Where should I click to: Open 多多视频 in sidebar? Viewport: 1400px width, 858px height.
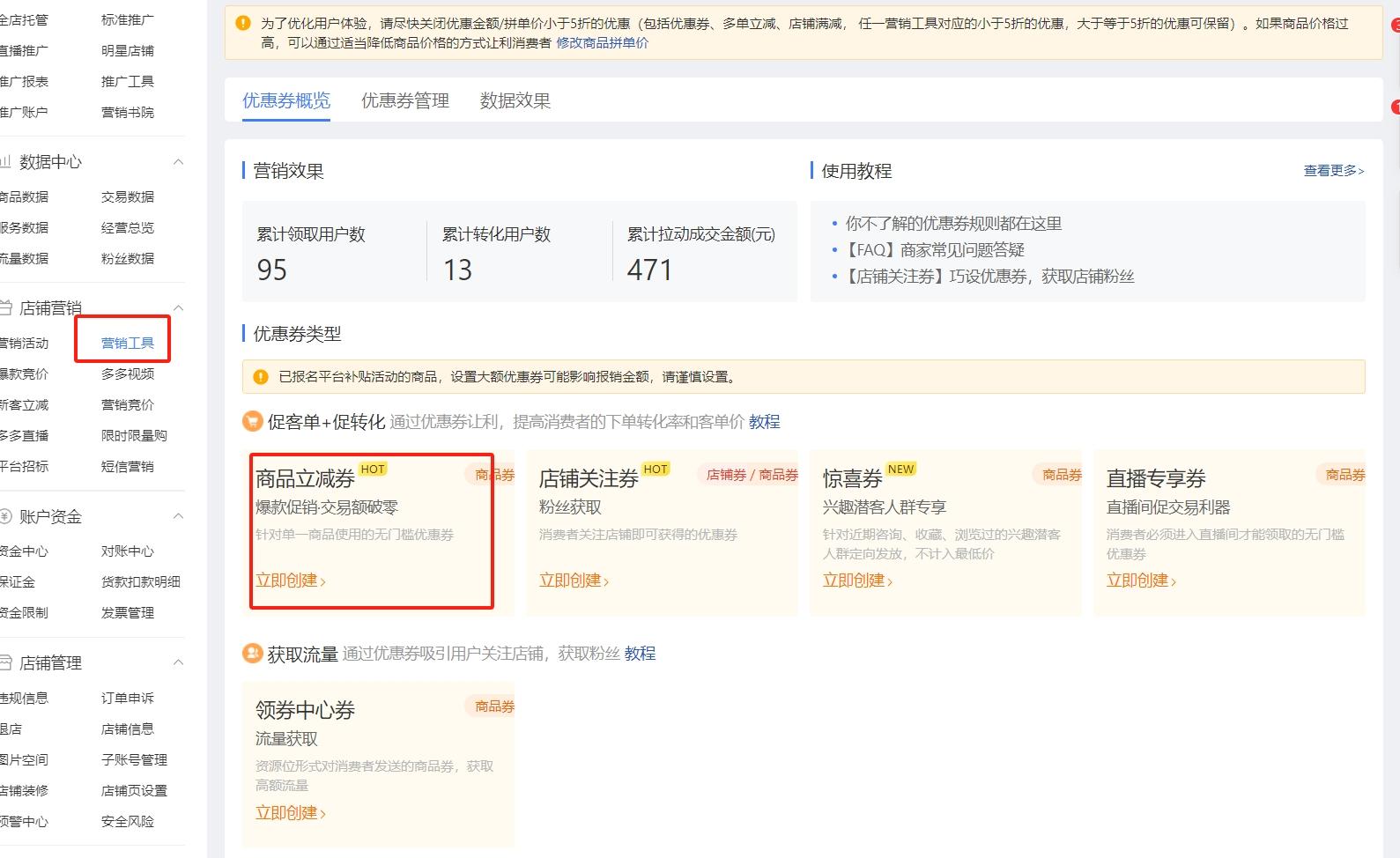click(x=128, y=374)
